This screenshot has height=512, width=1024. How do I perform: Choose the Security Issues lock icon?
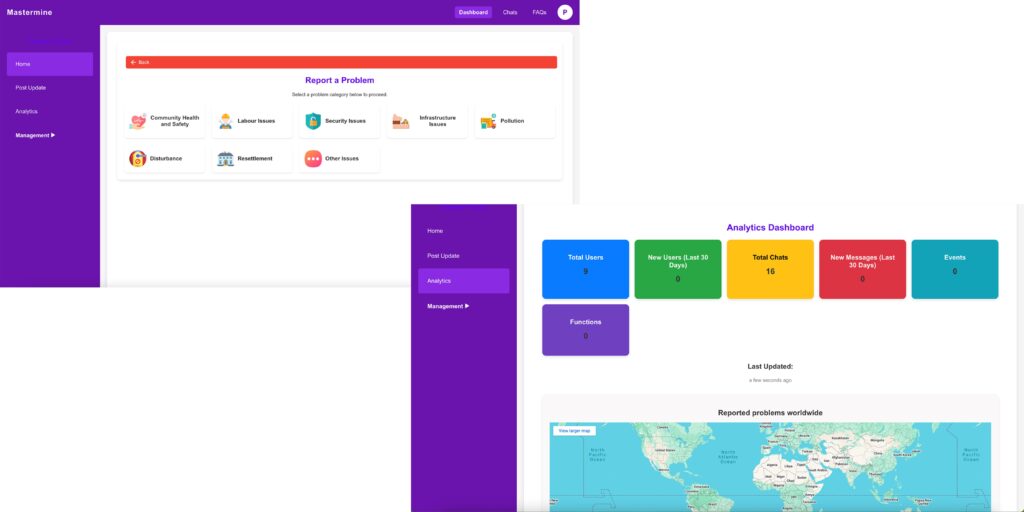pyautogui.click(x=313, y=121)
